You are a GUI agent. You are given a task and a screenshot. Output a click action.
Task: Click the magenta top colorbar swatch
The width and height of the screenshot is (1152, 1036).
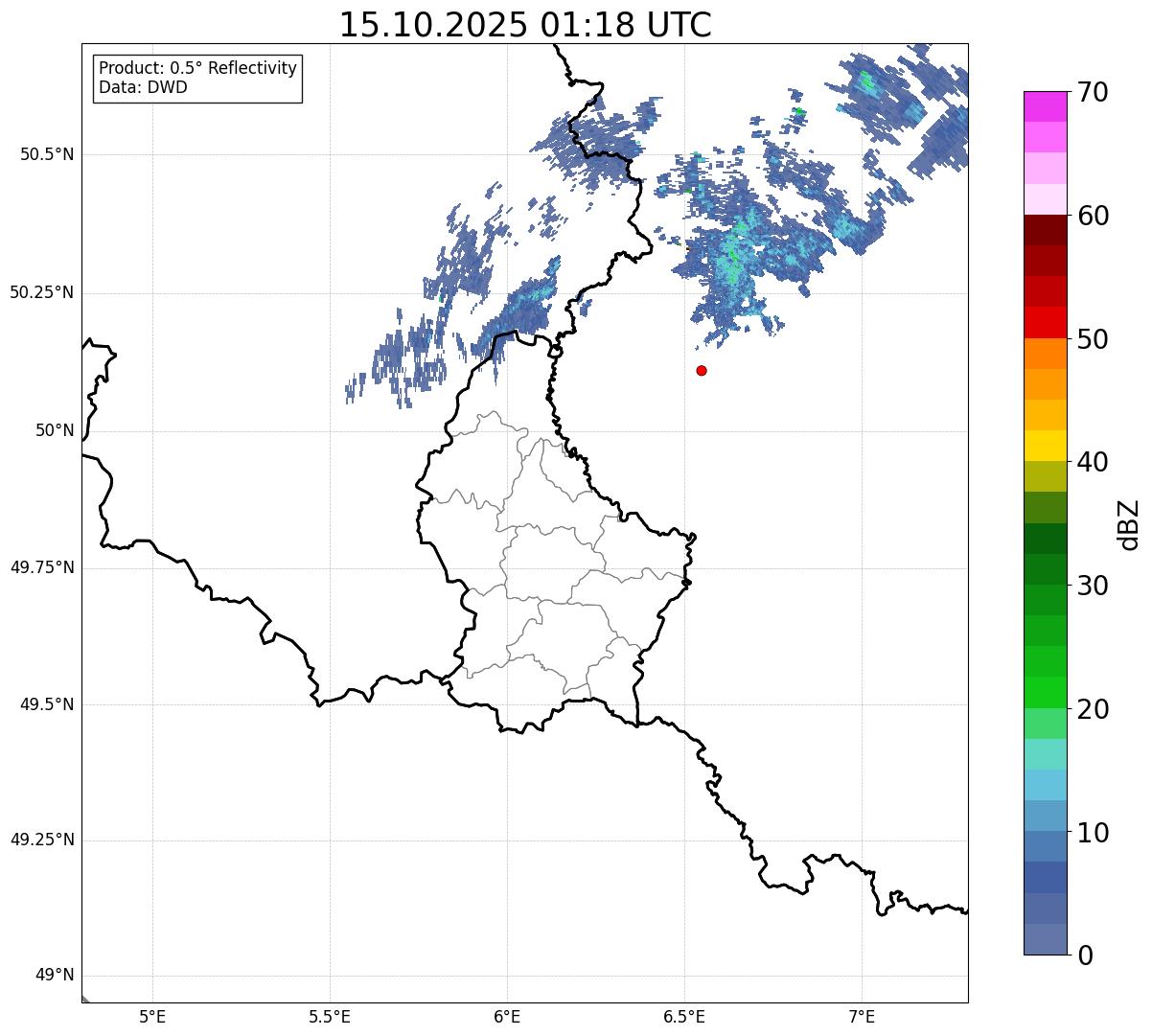pyautogui.click(x=1045, y=106)
